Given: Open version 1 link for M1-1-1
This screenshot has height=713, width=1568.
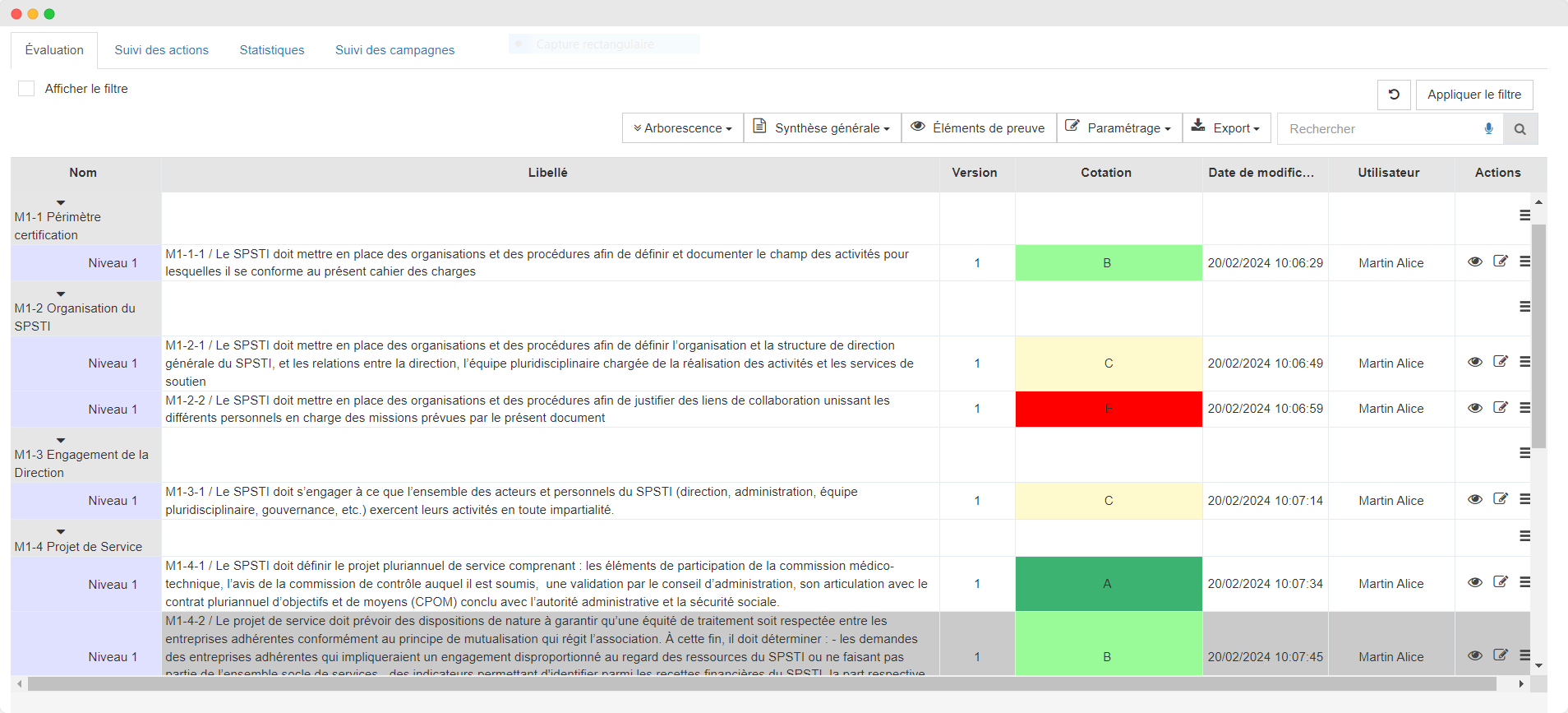Looking at the screenshot, I should (x=977, y=263).
